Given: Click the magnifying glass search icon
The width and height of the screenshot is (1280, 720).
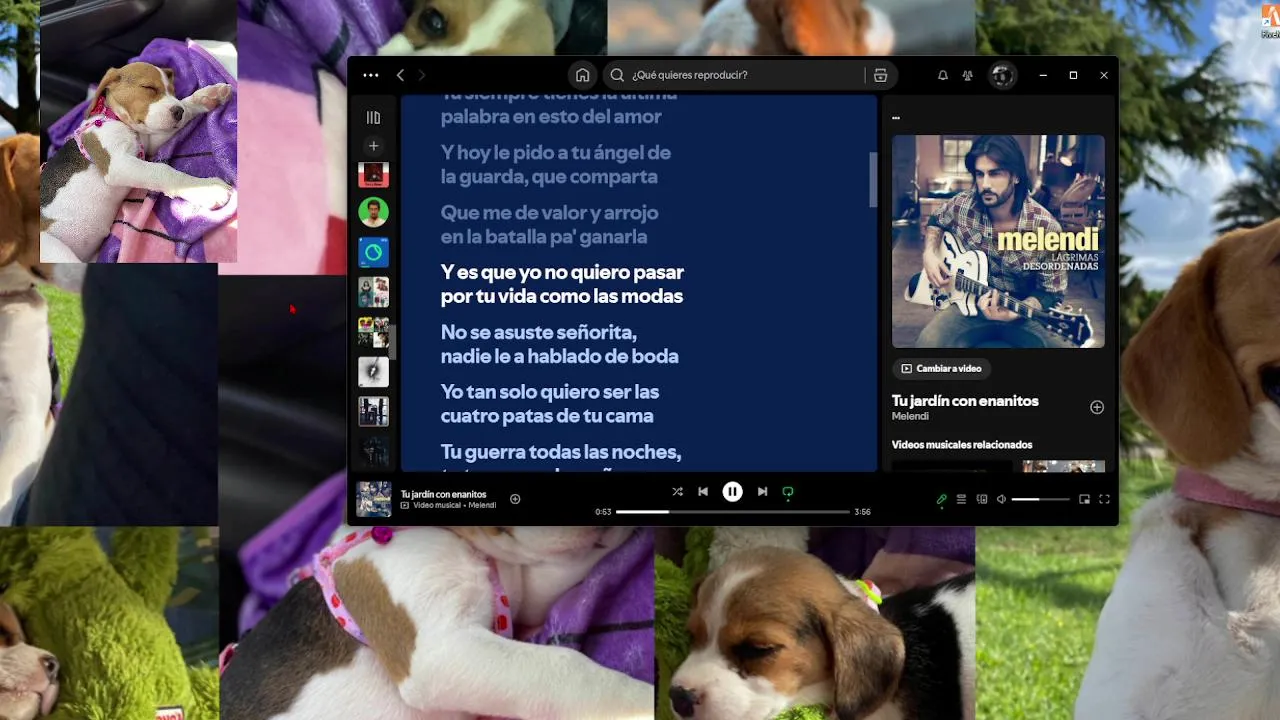Looking at the screenshot, I should coord(617,75).
